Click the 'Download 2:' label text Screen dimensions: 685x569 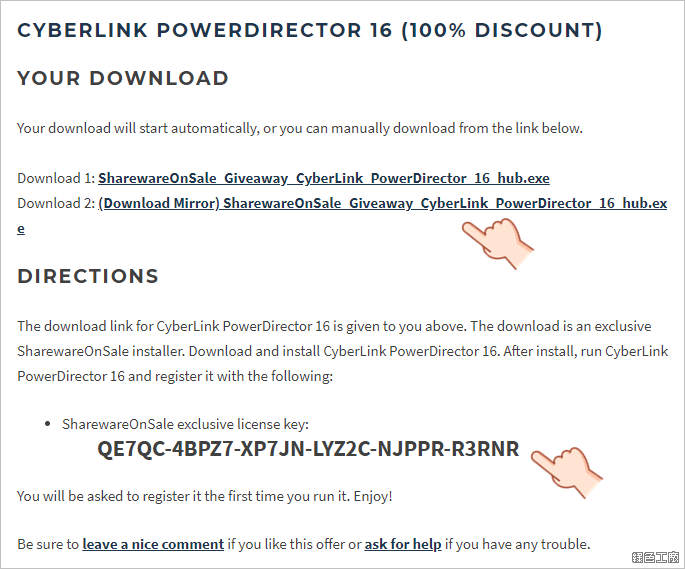(56, 203)
